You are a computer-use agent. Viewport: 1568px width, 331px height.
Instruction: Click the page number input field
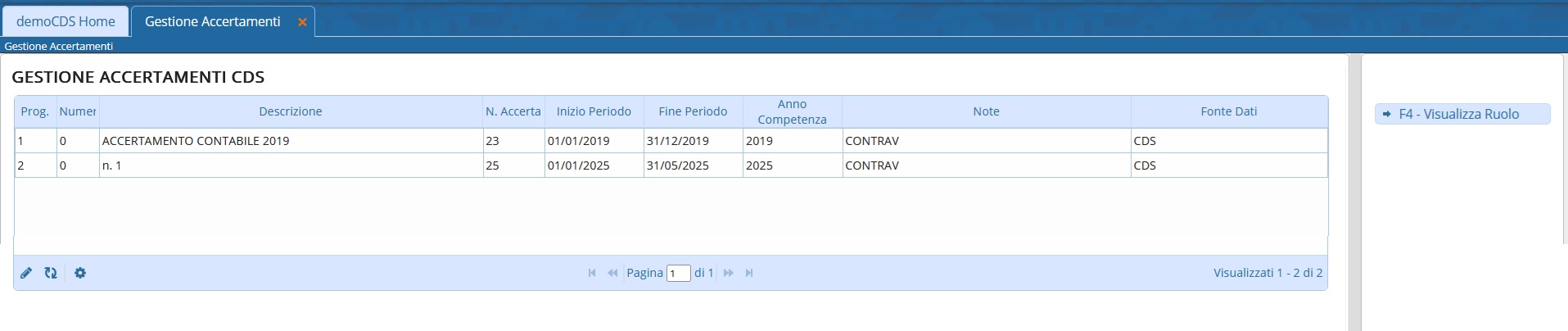point(679,274)
